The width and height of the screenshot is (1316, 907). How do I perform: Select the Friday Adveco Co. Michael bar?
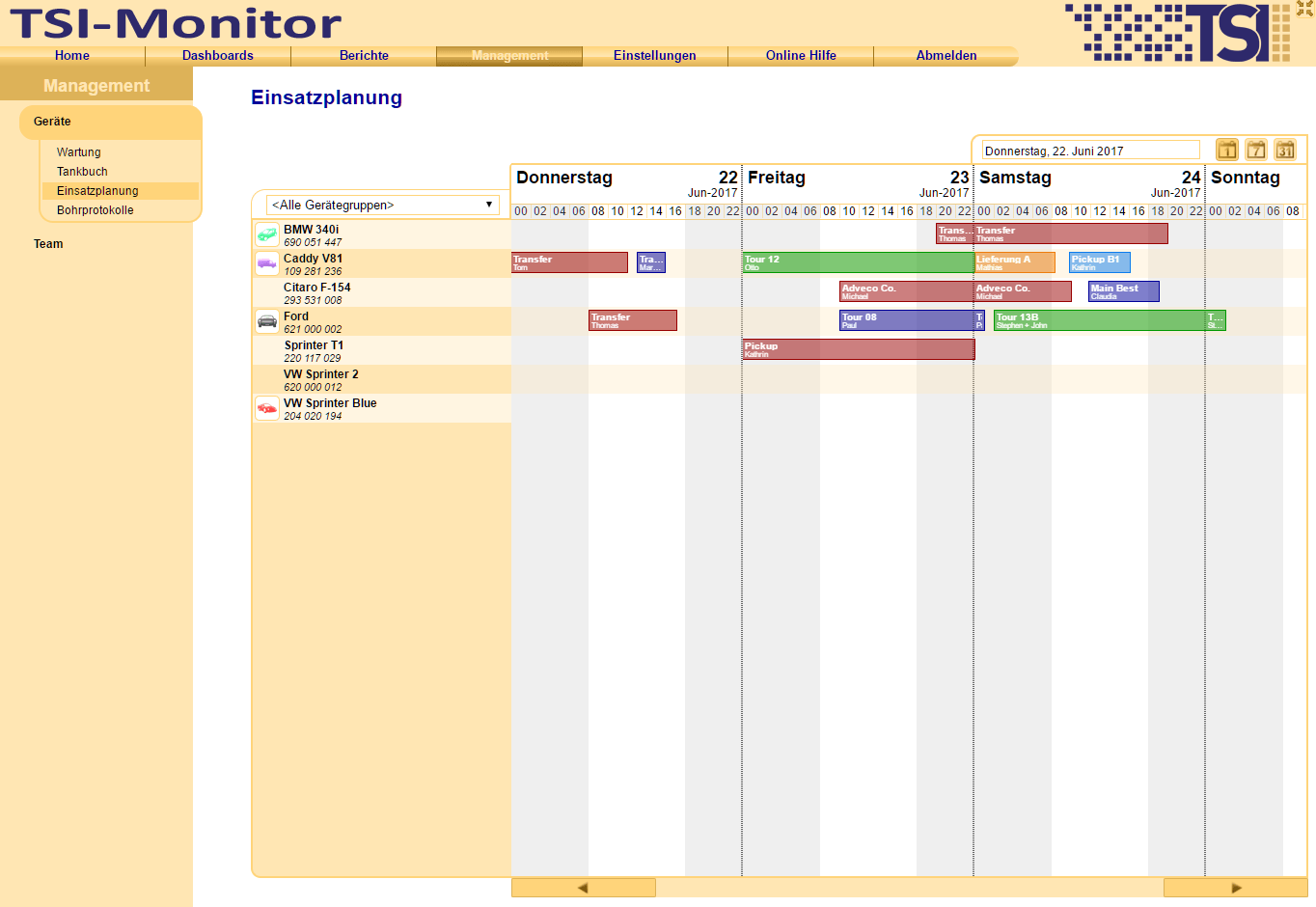click(x=907, y=291)
